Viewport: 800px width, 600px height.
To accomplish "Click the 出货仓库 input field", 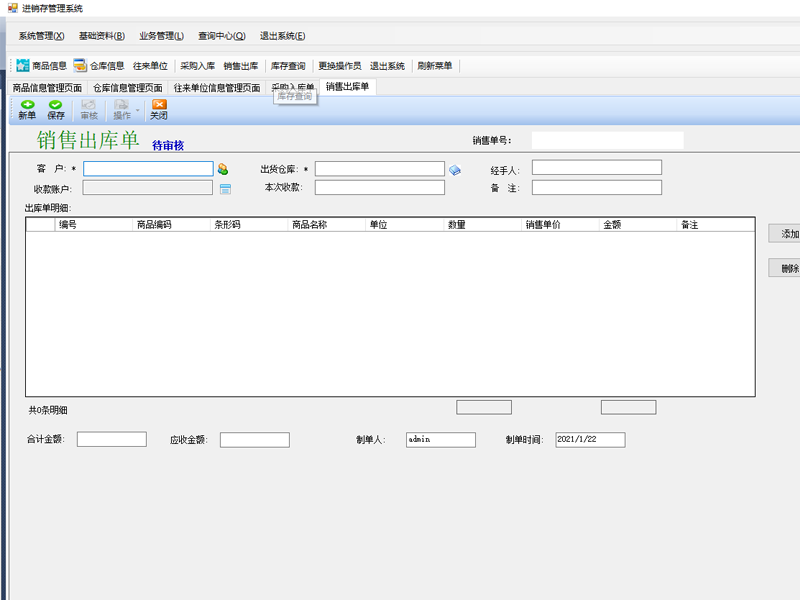I will pyautogui.click(x=380, y=169).
